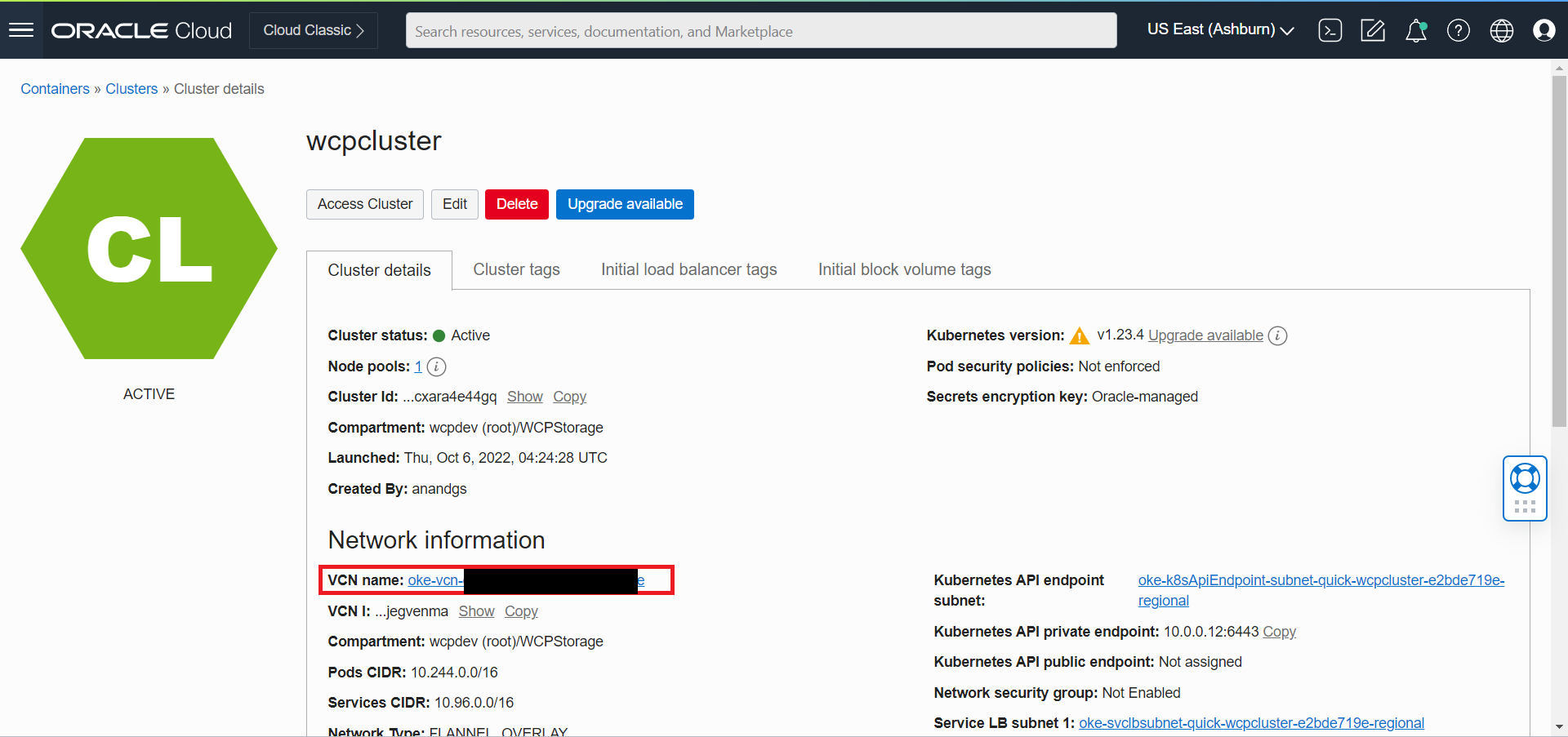Open the user profile avatar icon
Screen dimensions: 1568x737
point(1544,30)
